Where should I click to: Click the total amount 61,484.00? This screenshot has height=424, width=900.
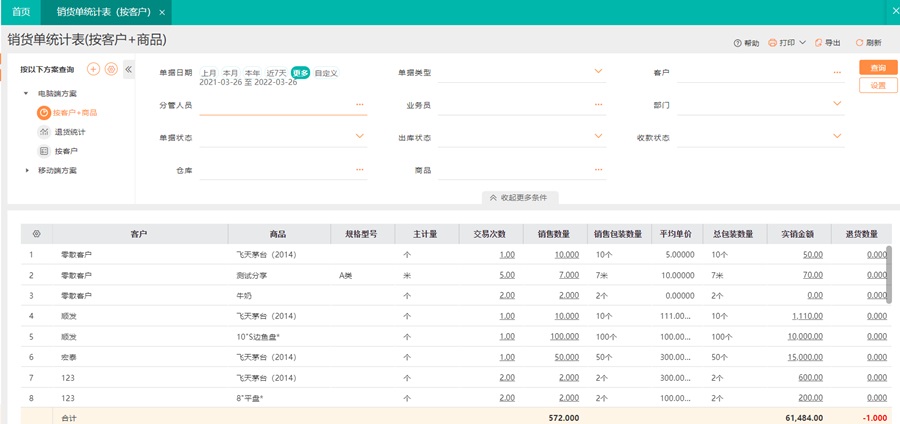[802, 418]
